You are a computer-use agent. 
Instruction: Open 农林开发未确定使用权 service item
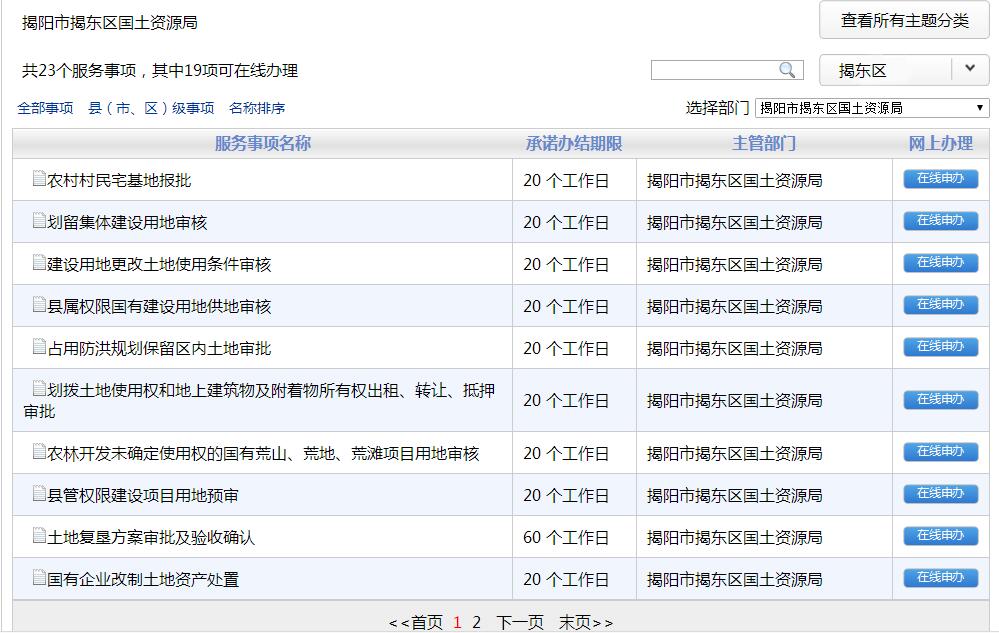[263, 454]
